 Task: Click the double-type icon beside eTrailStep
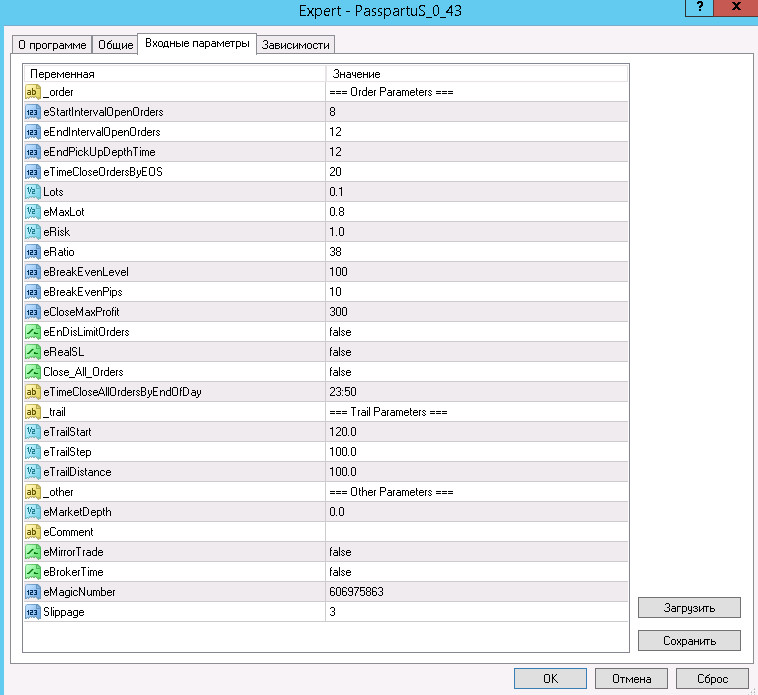(32, 452)
